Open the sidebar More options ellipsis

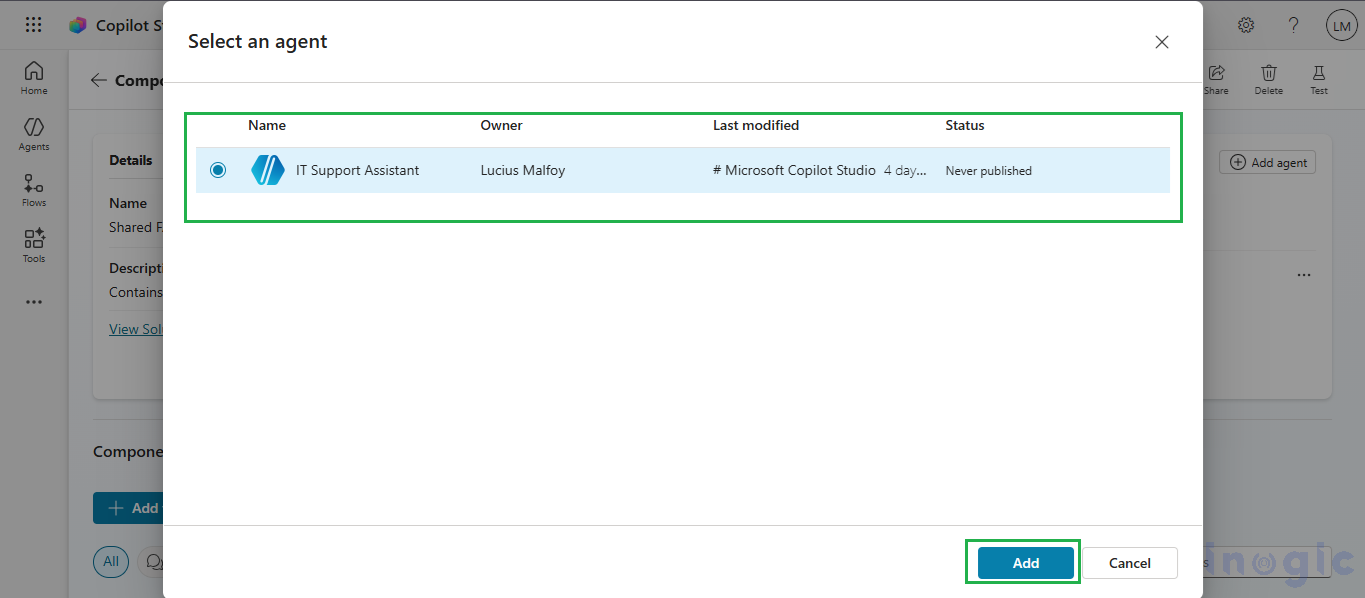[33, 301]
